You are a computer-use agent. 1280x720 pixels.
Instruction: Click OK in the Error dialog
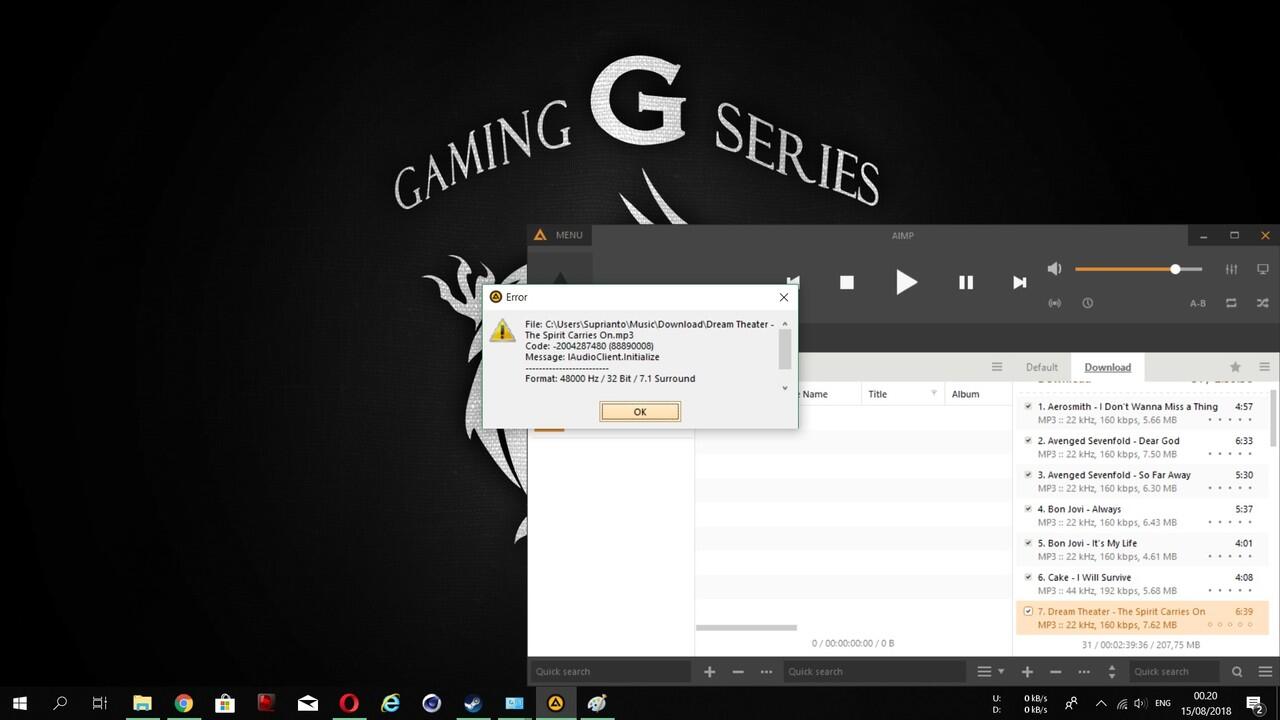tap(640, 412)
